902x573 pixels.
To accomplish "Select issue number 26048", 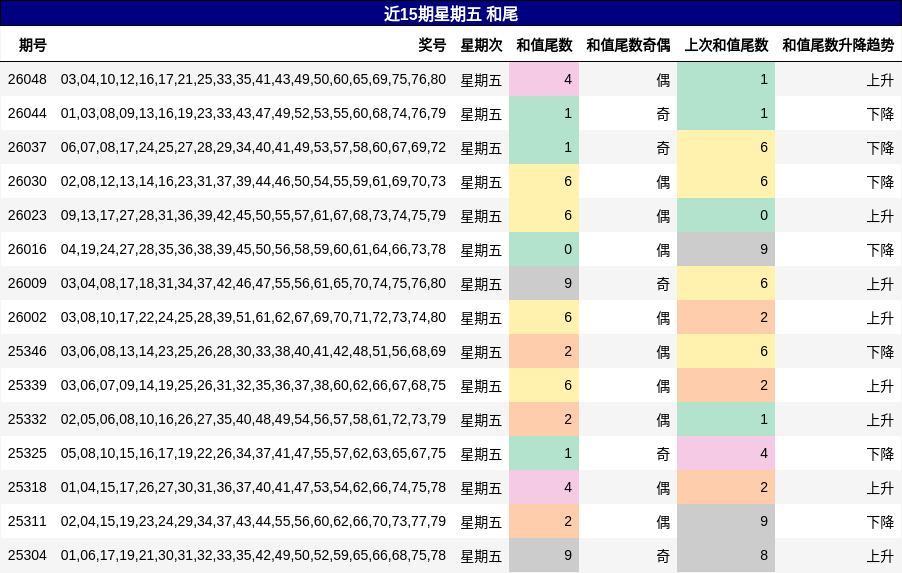I will pos(27,79).
